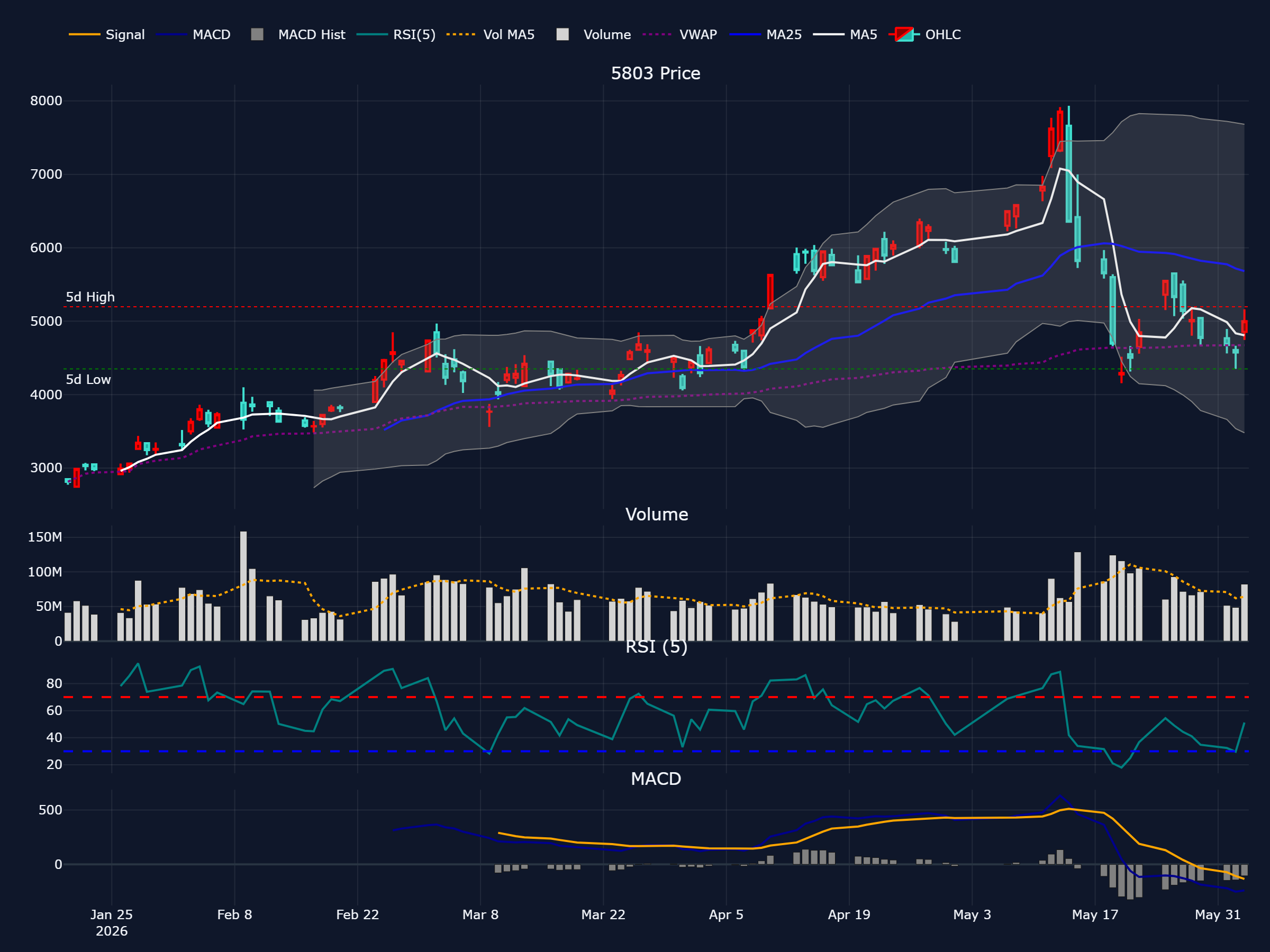Click the 3000 price axis label
Screen dimensions: 1270x952
(46, 468)
